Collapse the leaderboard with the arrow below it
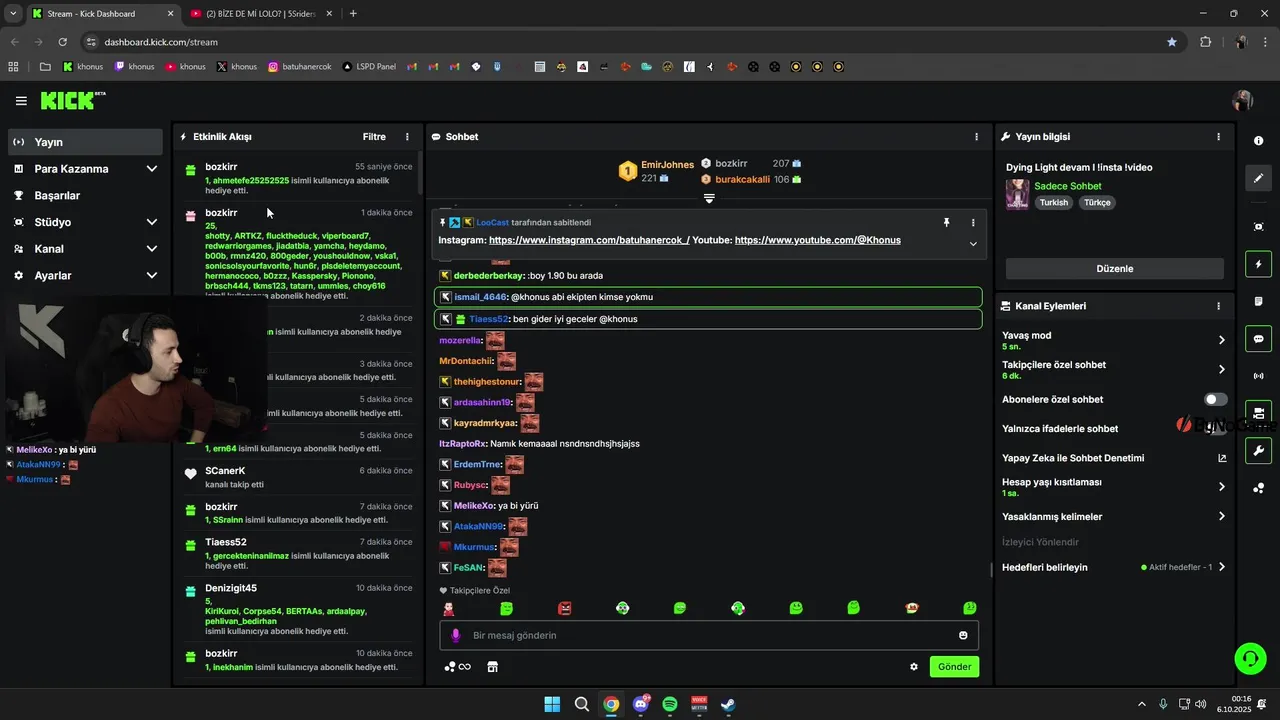The width and height of the screenshot is (1280, 720). 709,199
